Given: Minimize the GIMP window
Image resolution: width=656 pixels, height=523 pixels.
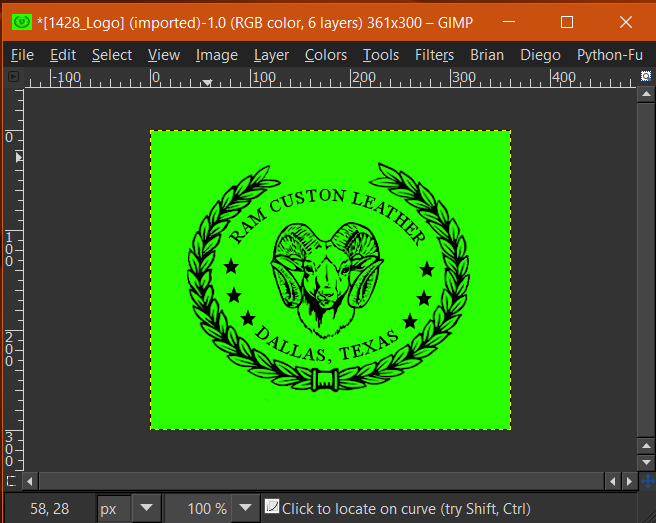Looking at the screenshot, I should (x=509, y=22).
